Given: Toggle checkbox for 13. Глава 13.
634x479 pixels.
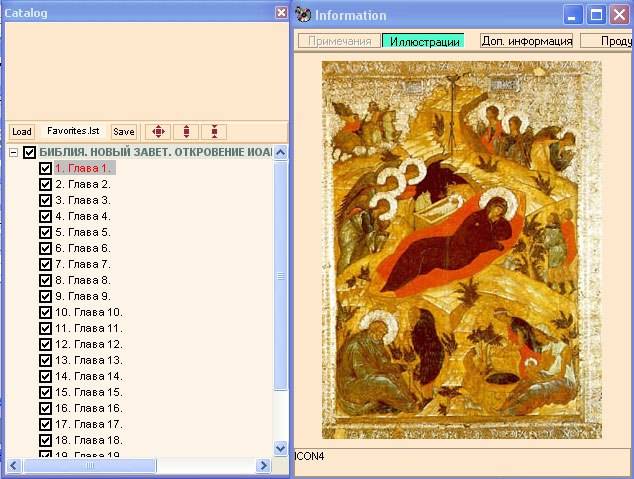Looking at the screenshot, I should pyautogui.click(x=45, y=360).
